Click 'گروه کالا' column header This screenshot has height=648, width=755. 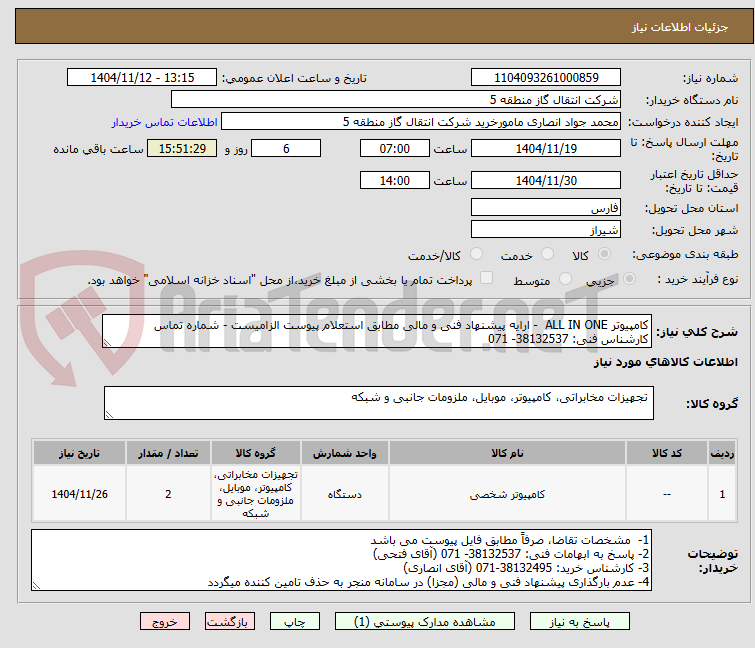point(256,453)
